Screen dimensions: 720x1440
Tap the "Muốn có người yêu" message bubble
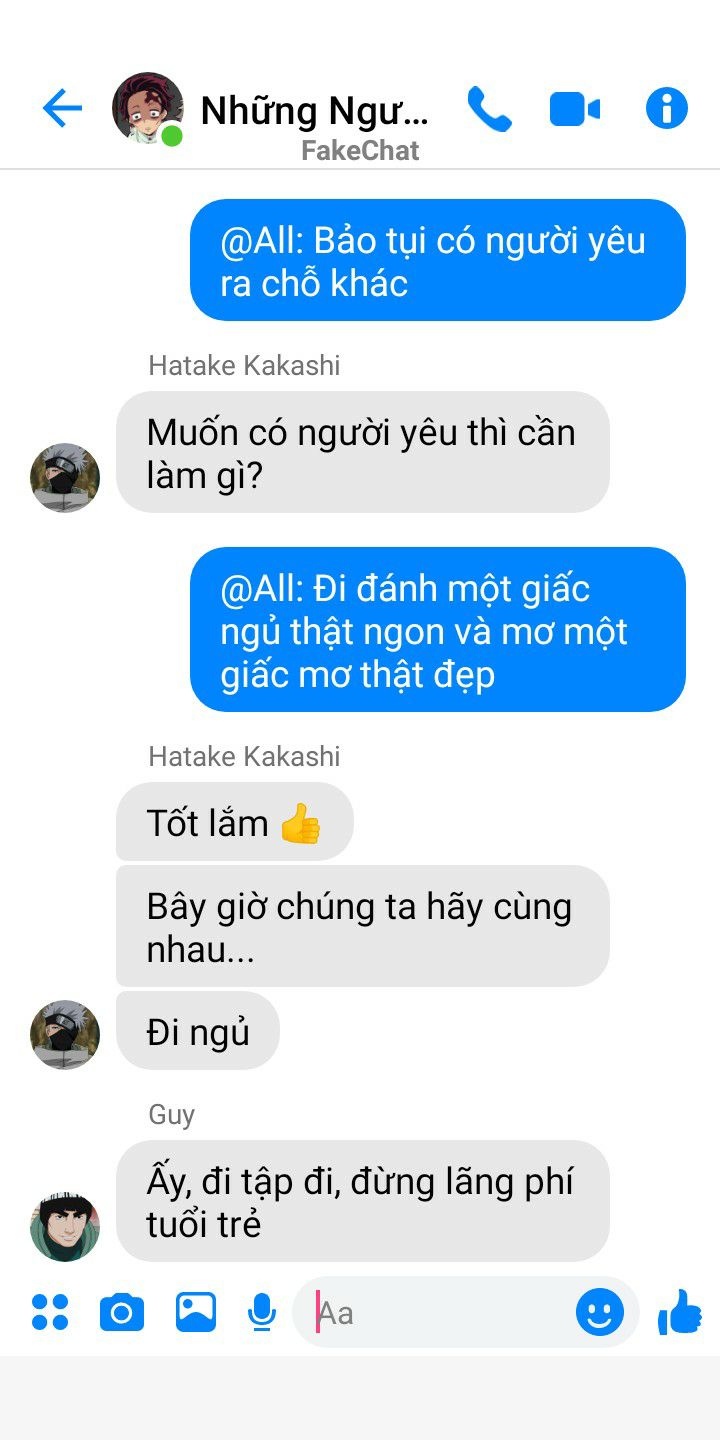pyautogui.click(x=363, y=452)
